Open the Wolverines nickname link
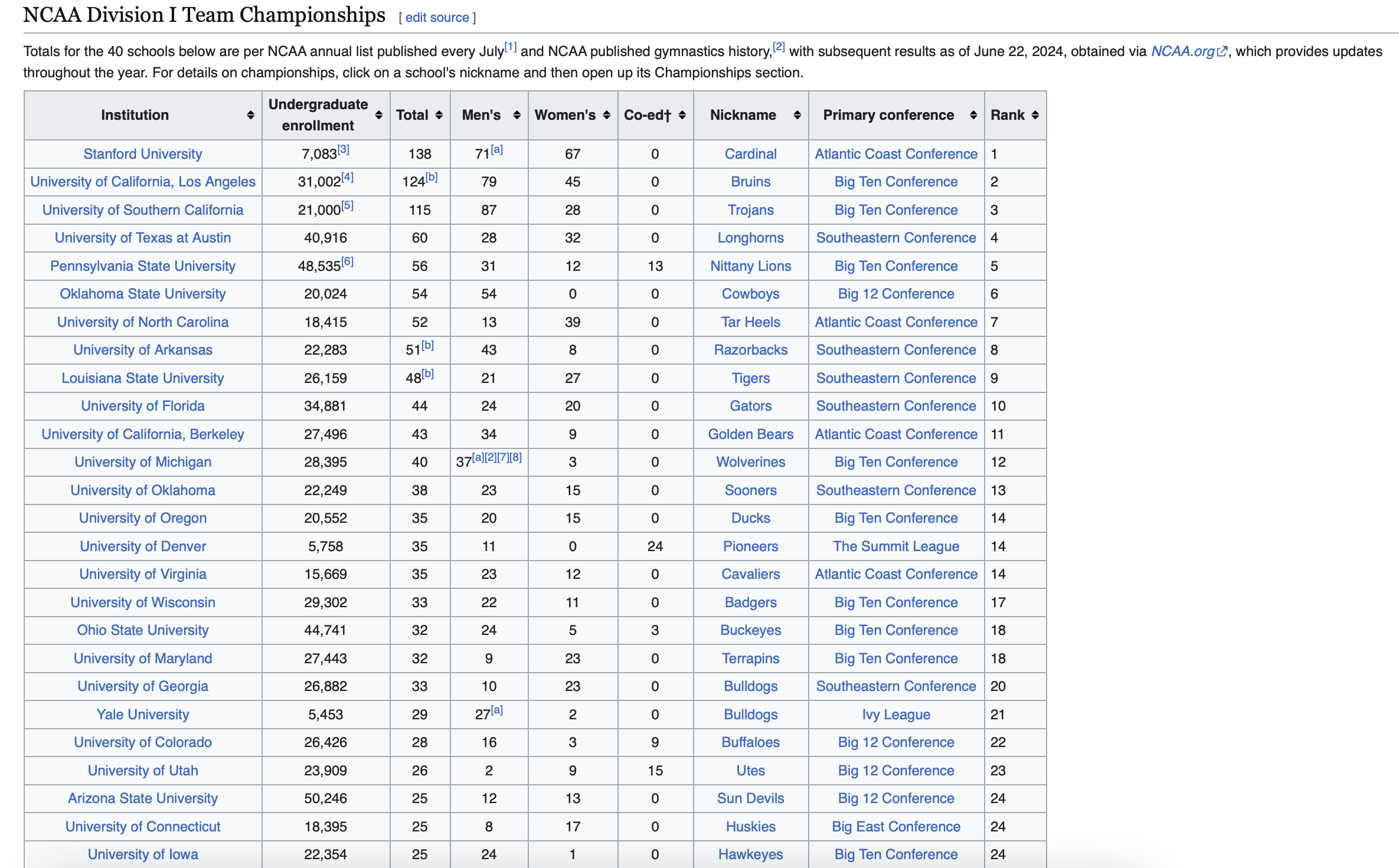1399x868 pixels. pyautogui.click(x=751, y=462)
